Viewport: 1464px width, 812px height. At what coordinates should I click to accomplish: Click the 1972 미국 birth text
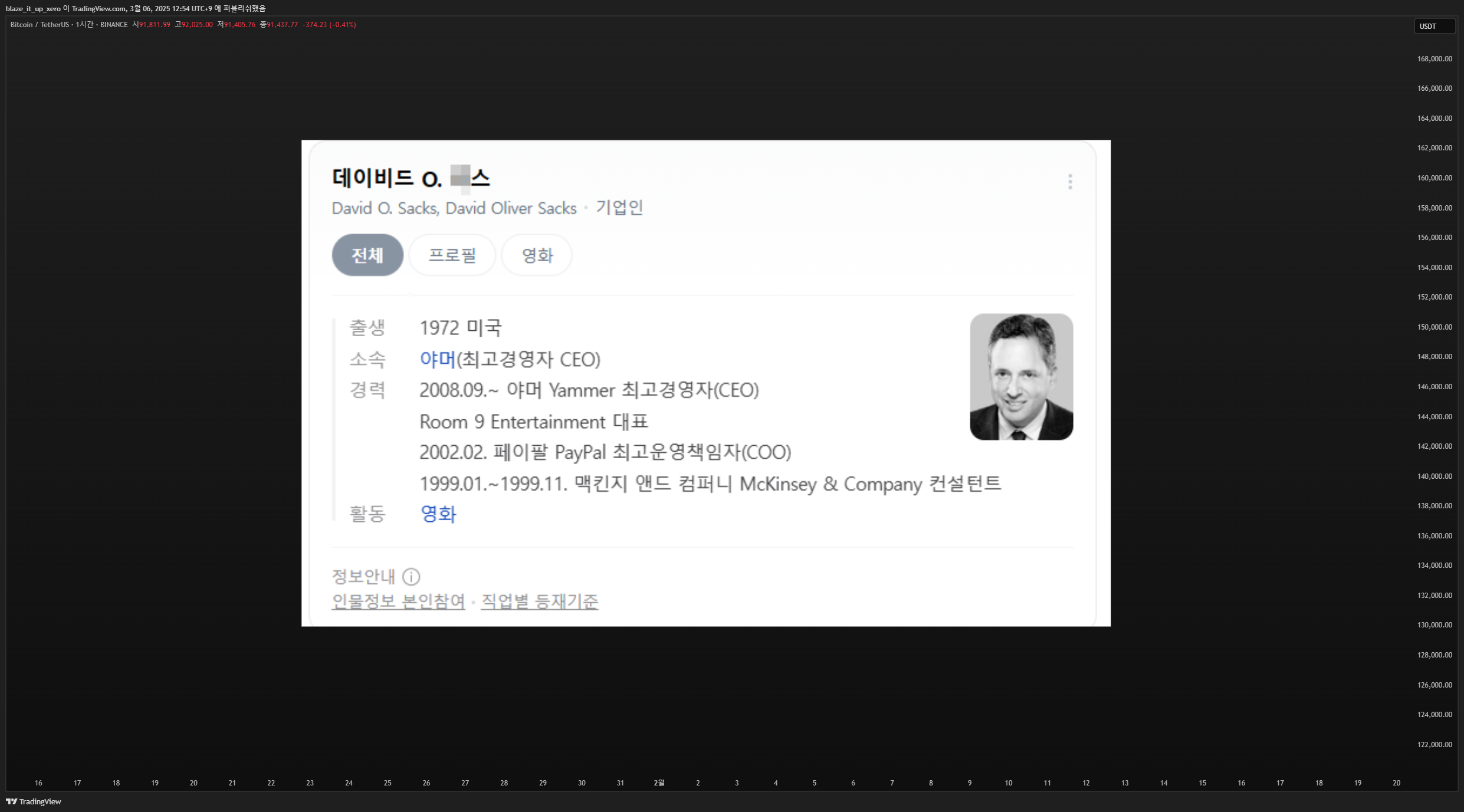pyautogui.click(x=461, y=327)
